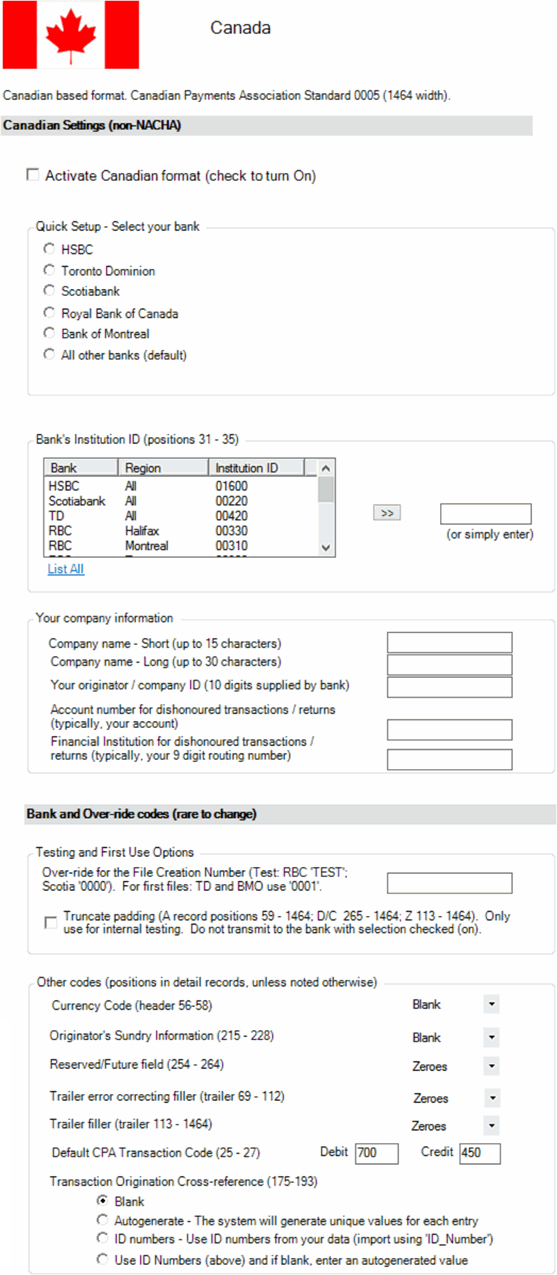
Task: Expand Trailer filler dropdown
Action: tap(492, 1125)
